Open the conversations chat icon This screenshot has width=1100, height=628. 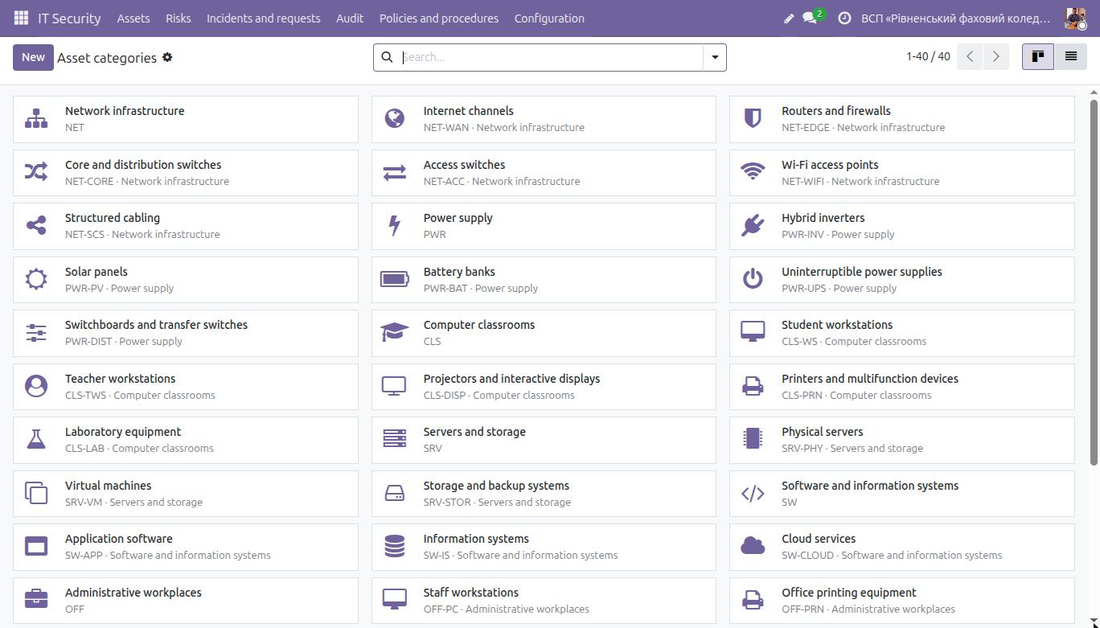(812, 18)
